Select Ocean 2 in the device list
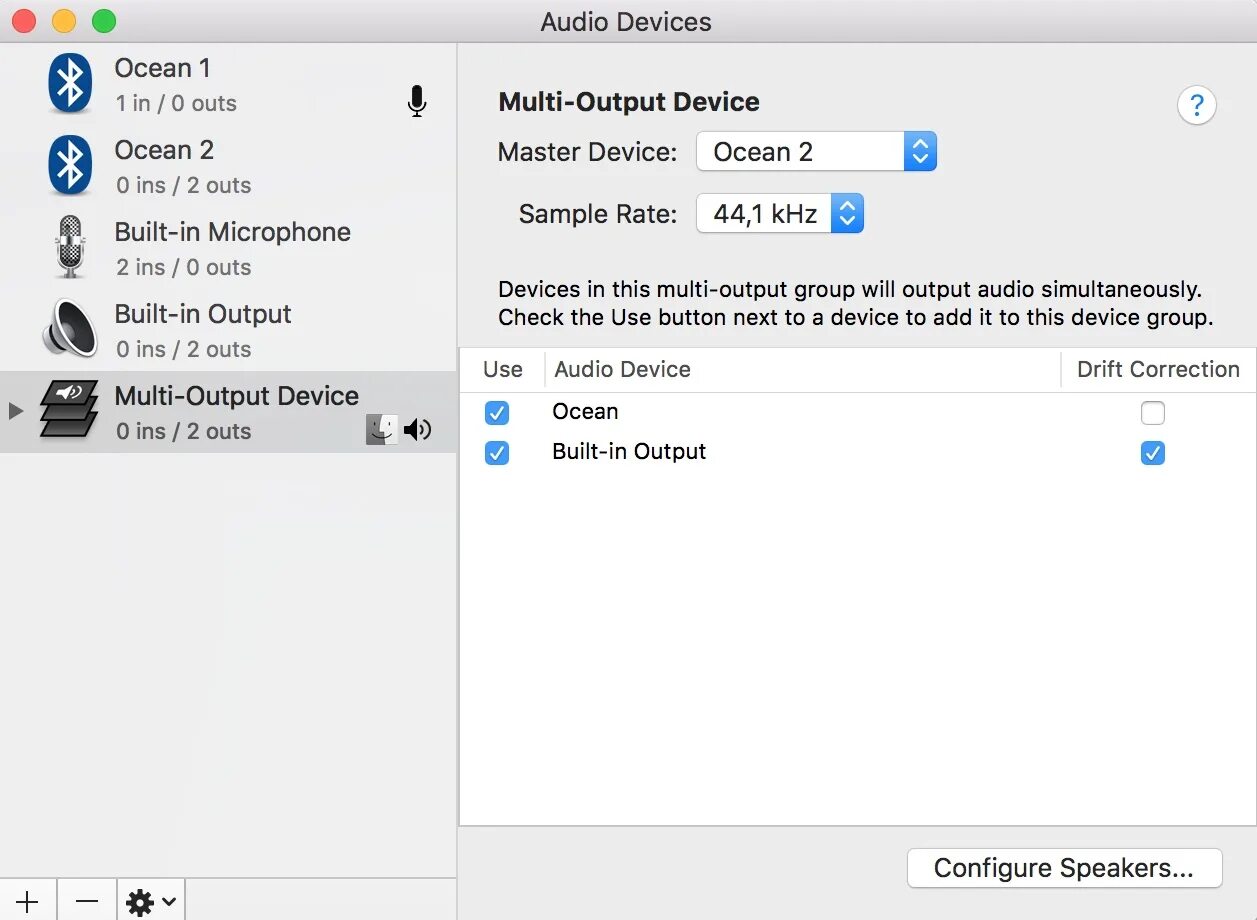This screenshot has width=1257, height=920. tap(228, 166)
